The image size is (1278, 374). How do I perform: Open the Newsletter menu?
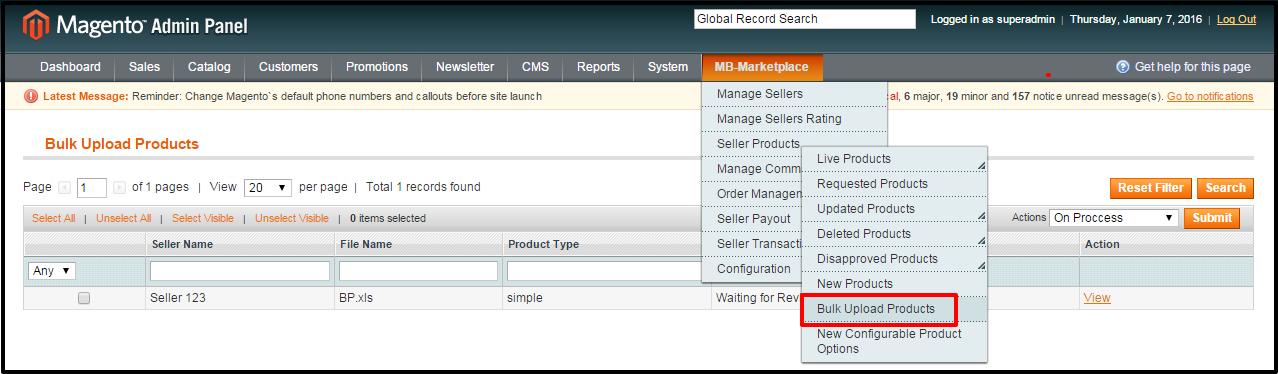pyautogui.click(x=465, y=67)
